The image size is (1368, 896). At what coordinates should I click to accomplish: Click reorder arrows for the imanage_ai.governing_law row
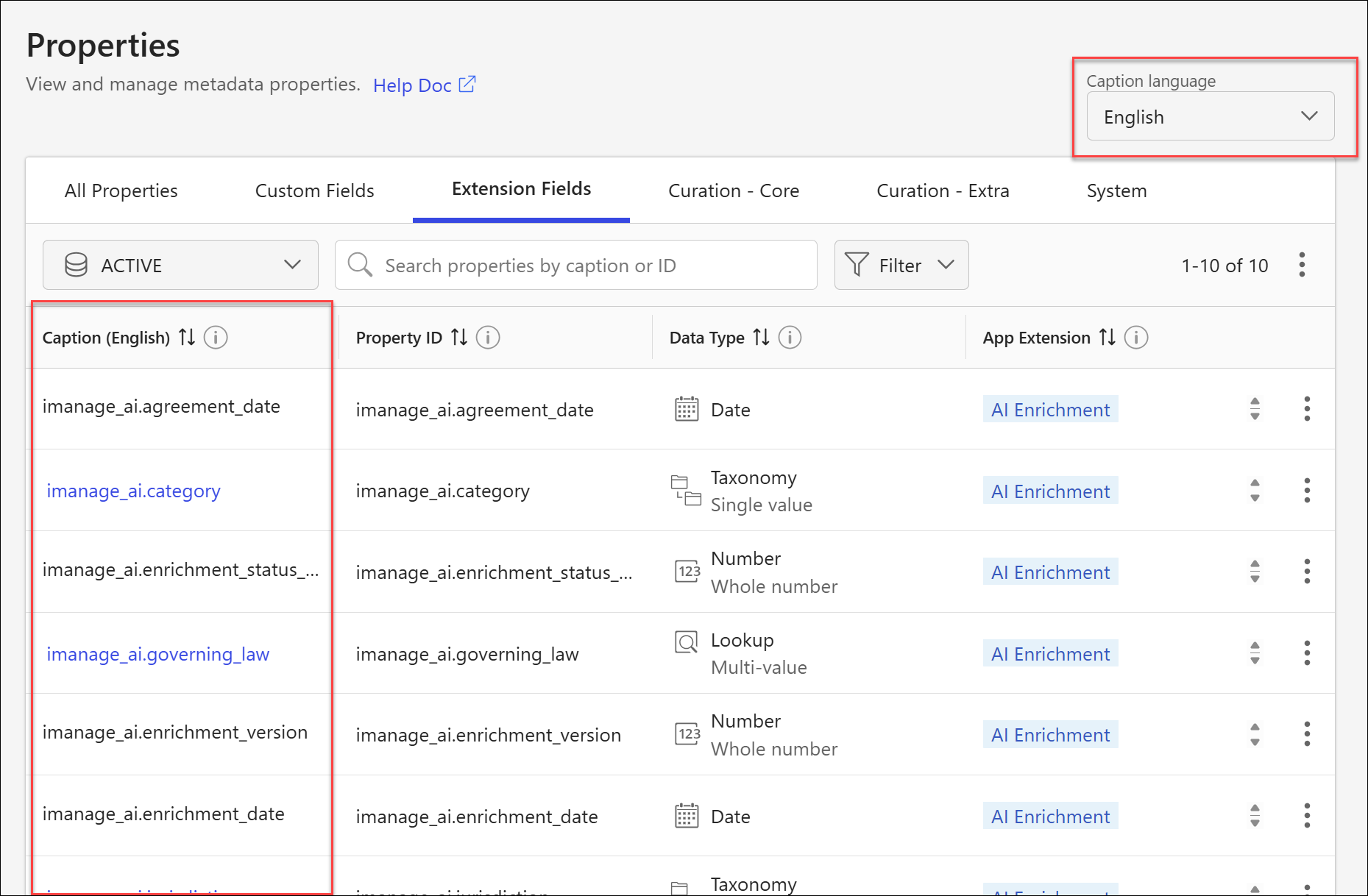click(1255, 653)
